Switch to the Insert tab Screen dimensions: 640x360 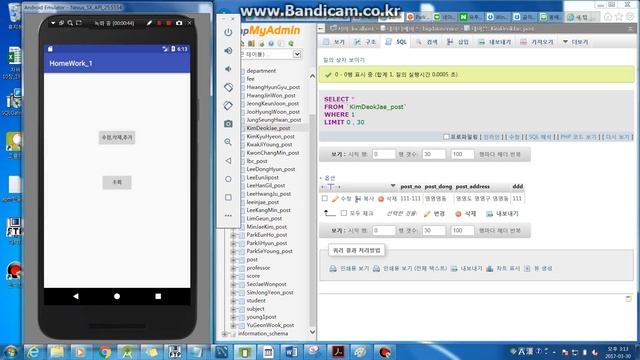(458, 42)
